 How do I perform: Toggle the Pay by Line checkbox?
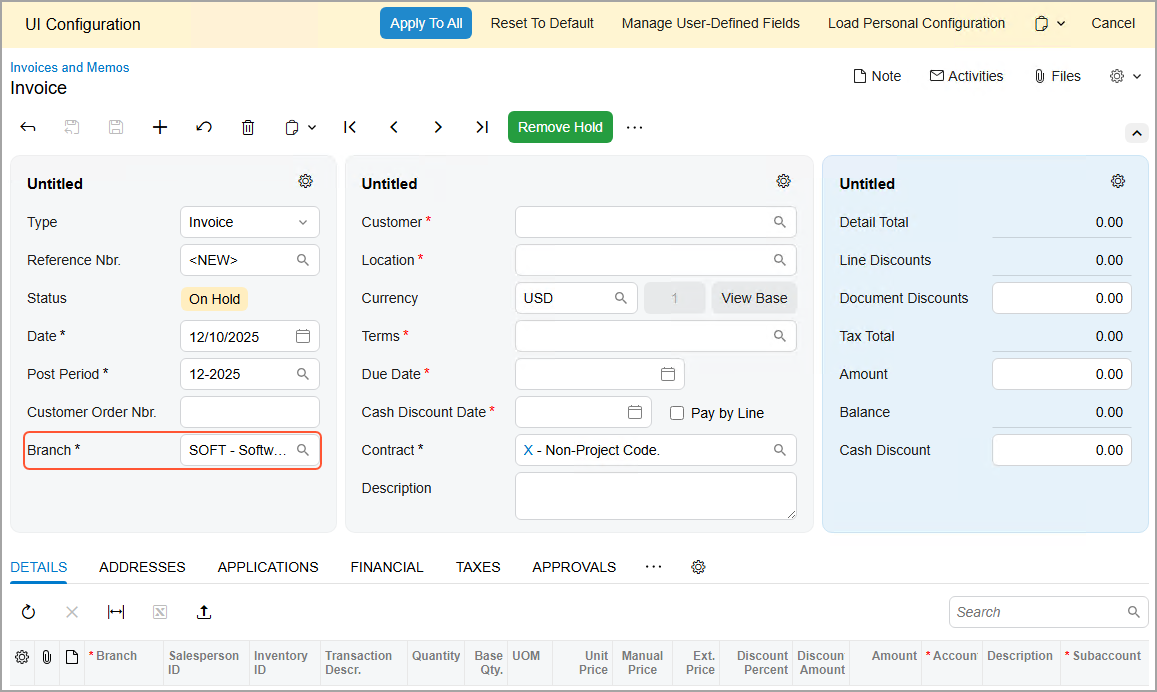[x=677, y=413]
